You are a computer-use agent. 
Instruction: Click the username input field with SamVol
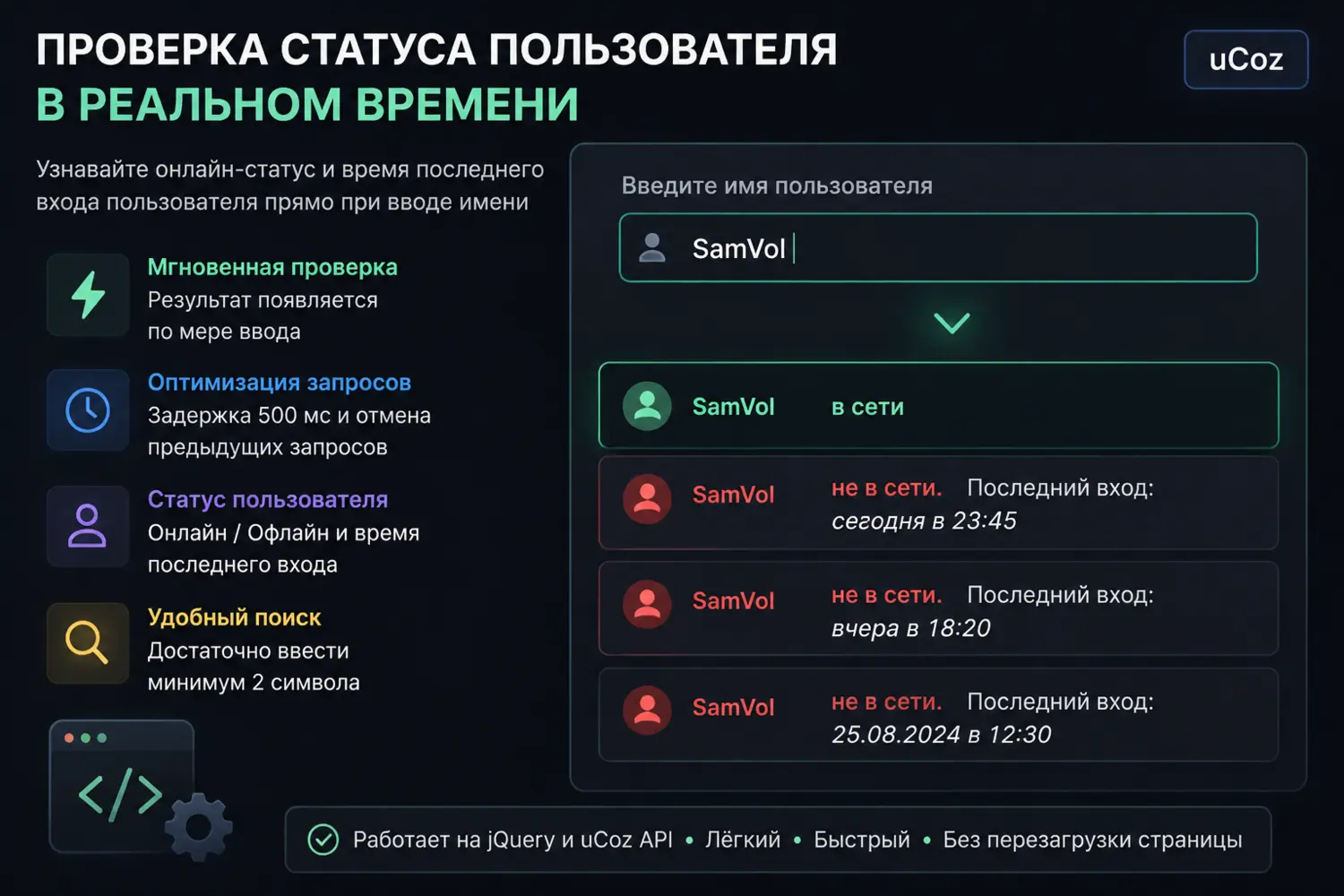pyautogui.click(x=938, y=247)
